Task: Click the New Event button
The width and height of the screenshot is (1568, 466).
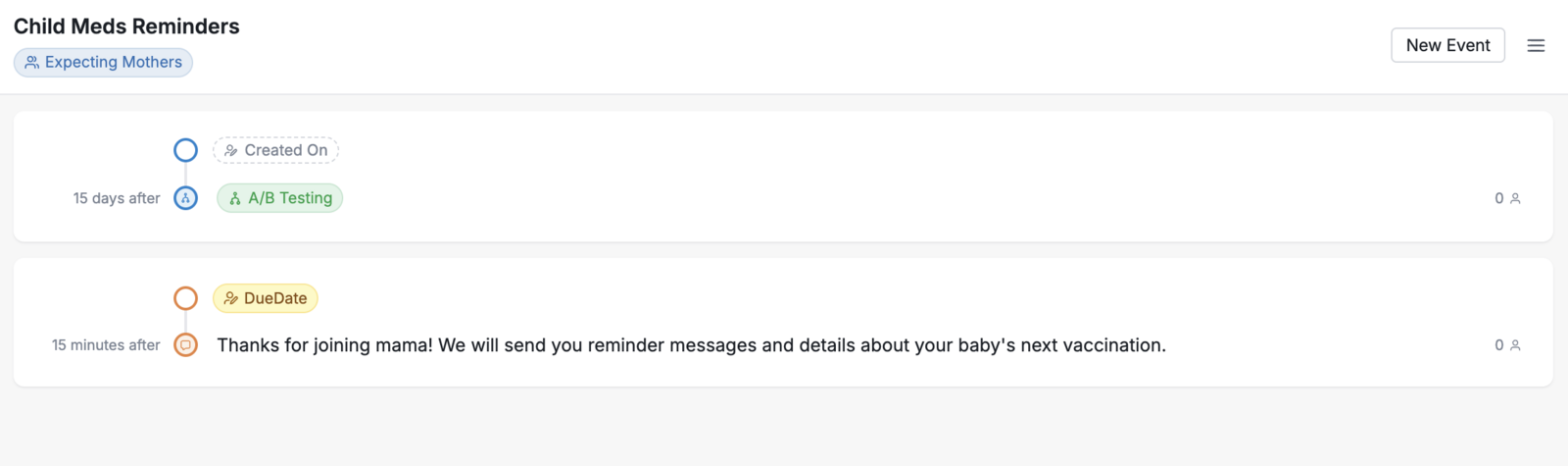Action: [x=1447, y=45]
